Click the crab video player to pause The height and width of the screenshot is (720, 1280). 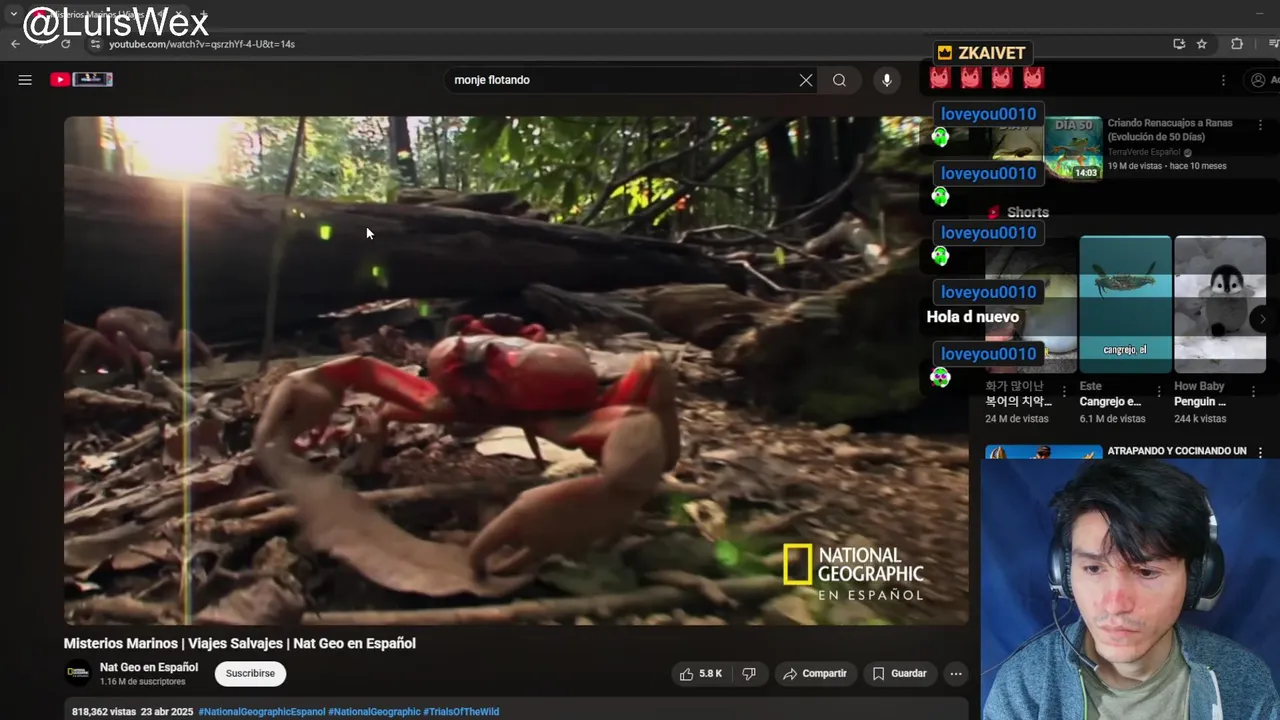click(516, 370)
